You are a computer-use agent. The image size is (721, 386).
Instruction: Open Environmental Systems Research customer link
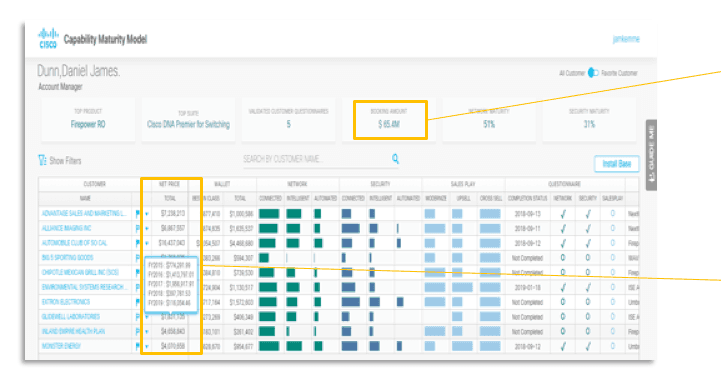[x=84, y=287]
